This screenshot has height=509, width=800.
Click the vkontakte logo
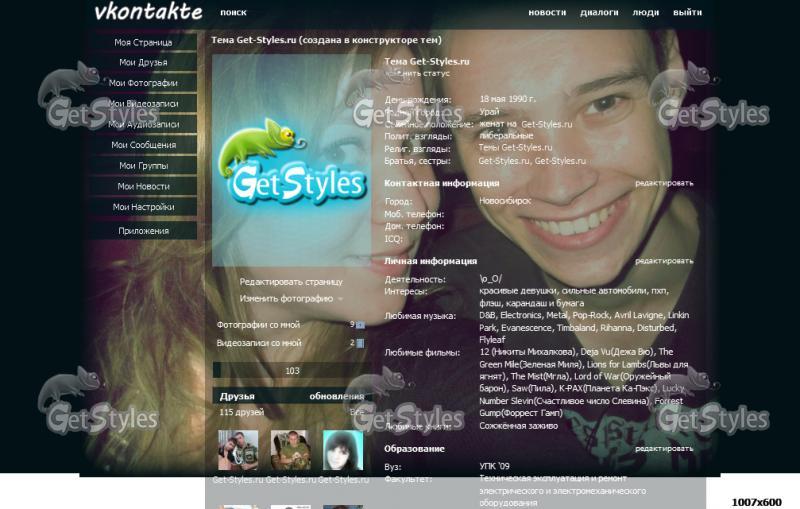147,13
